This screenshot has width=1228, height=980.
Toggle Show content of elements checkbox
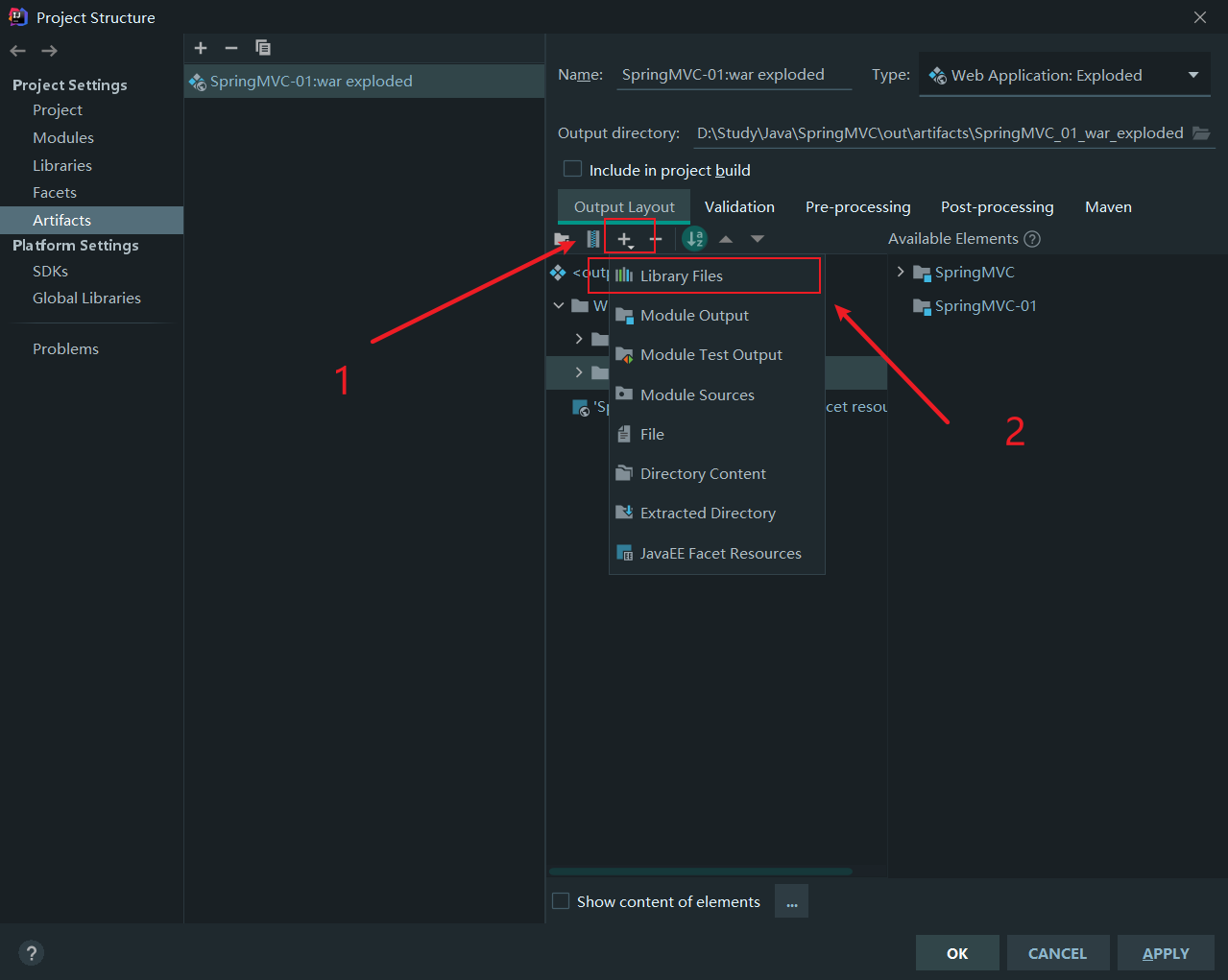(562, 901)
